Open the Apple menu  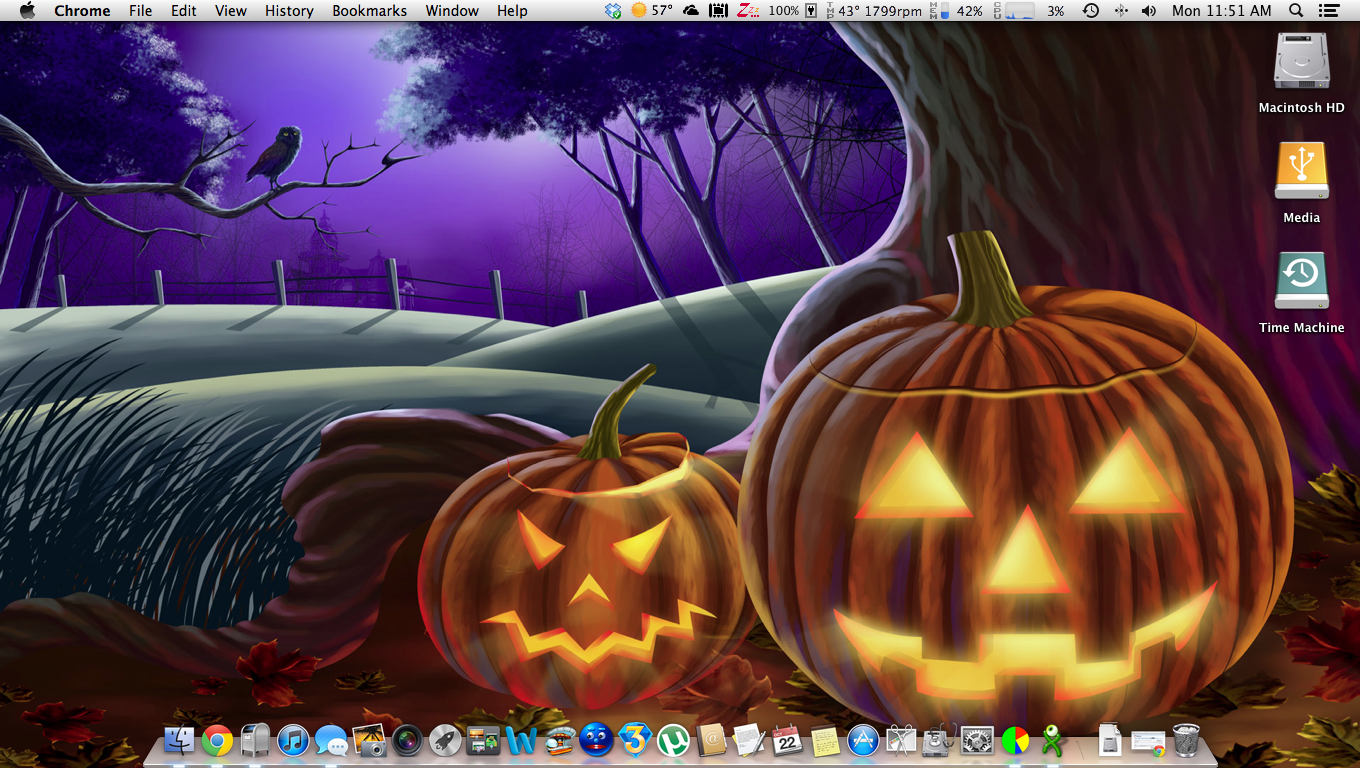pyautogui.click(x=27, y=11)
